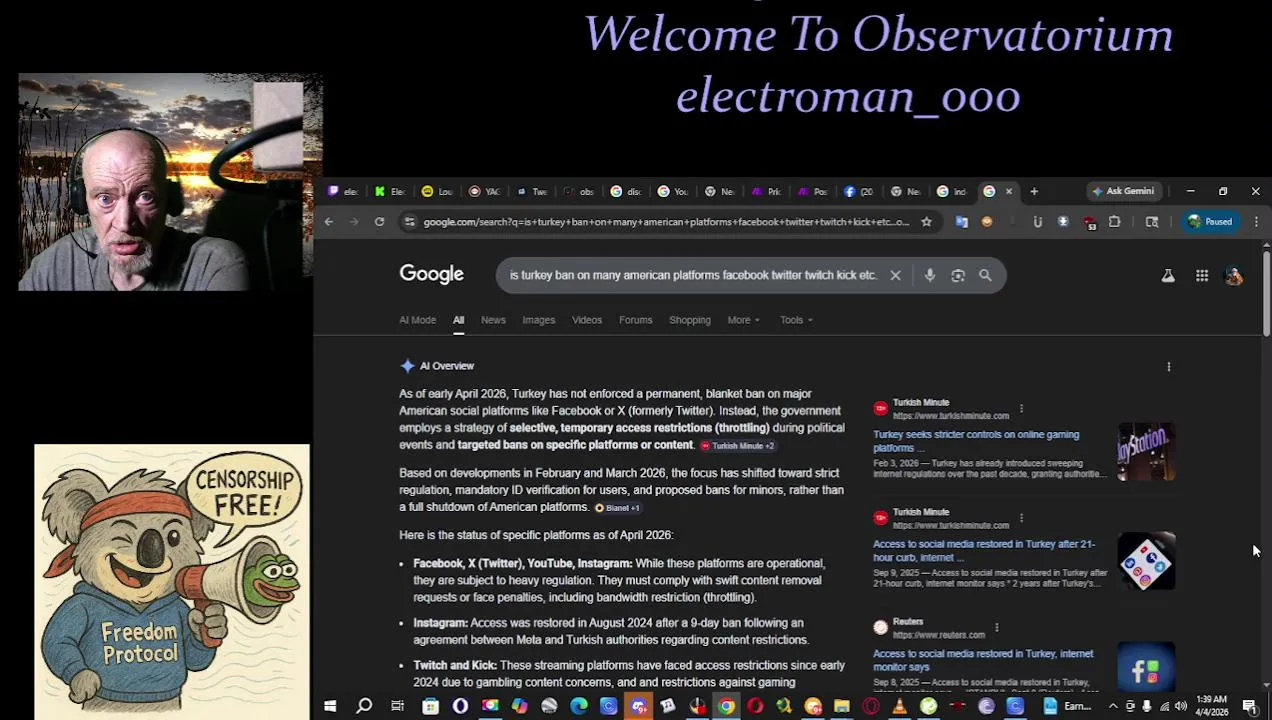Submit search with magnifier icon
This screenshot has width=1272, height=720.
click(x=985, y=275)
